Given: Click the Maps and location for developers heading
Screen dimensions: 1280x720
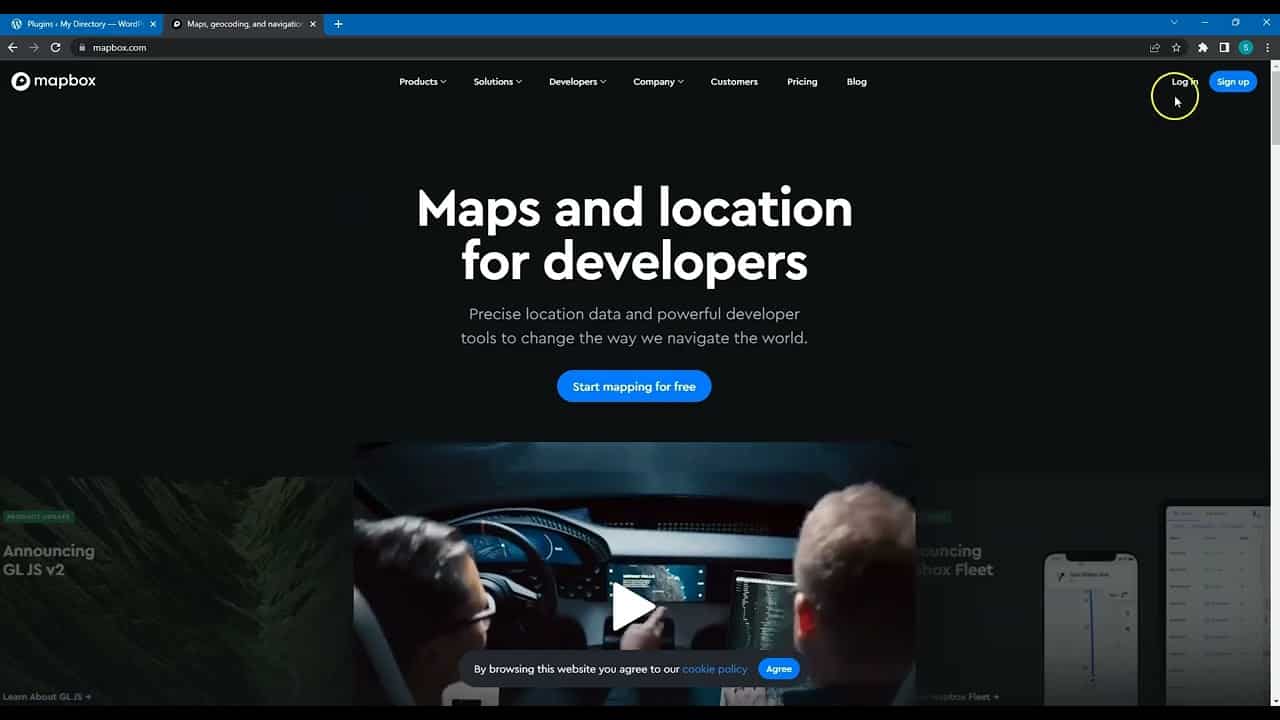Looking at the screenshot, I should click(x=634, y=235).
